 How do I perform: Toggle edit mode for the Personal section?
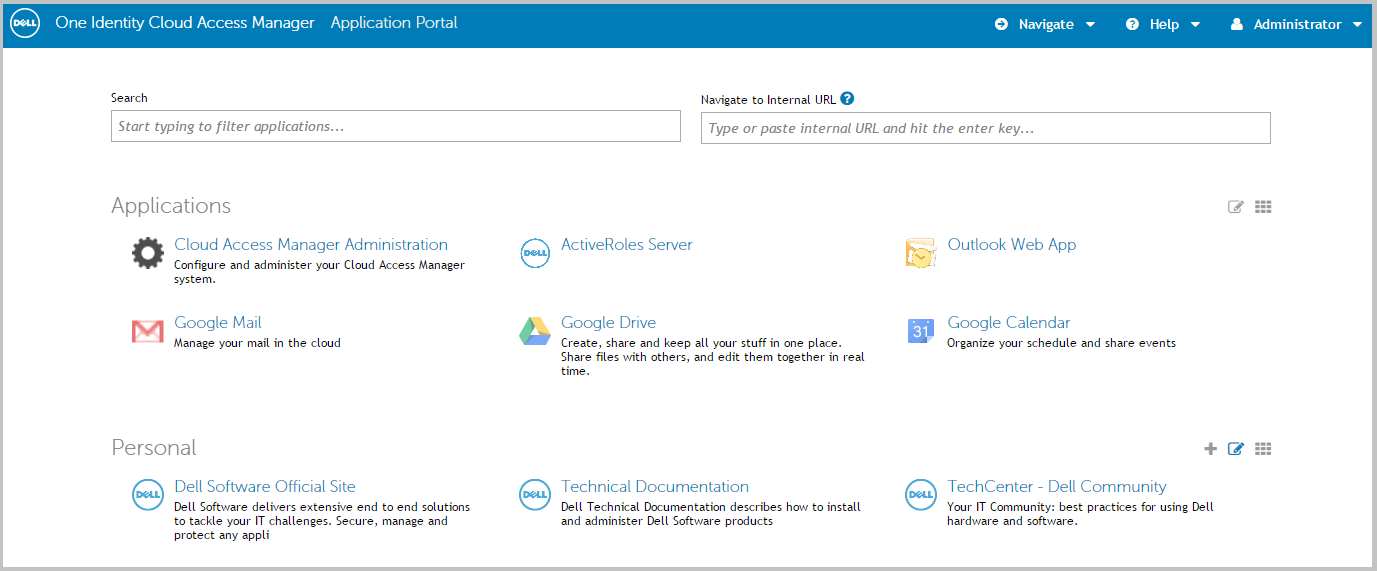click(x=1236, y=449)
